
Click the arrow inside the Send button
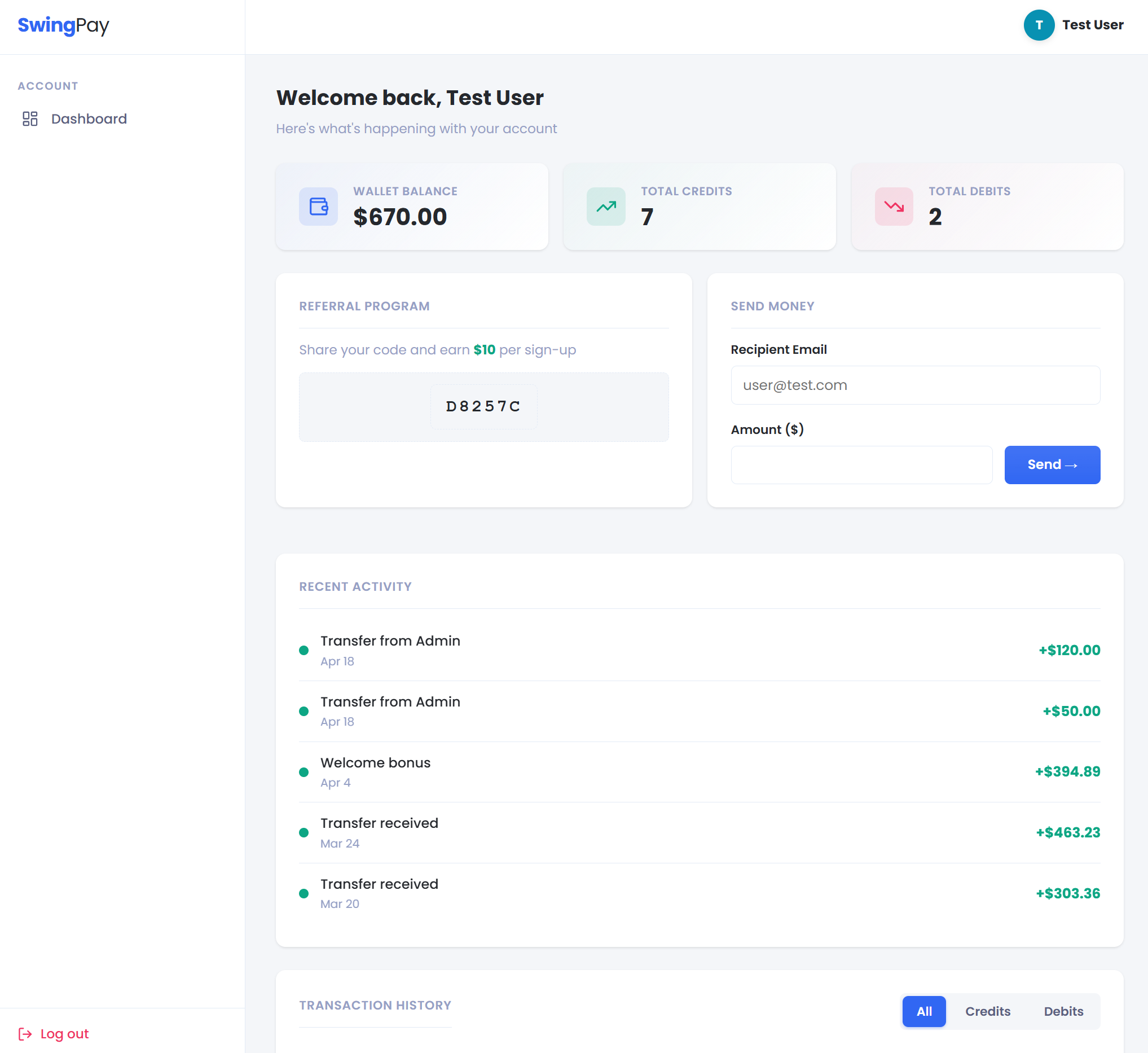click(x=1072, y=464)
